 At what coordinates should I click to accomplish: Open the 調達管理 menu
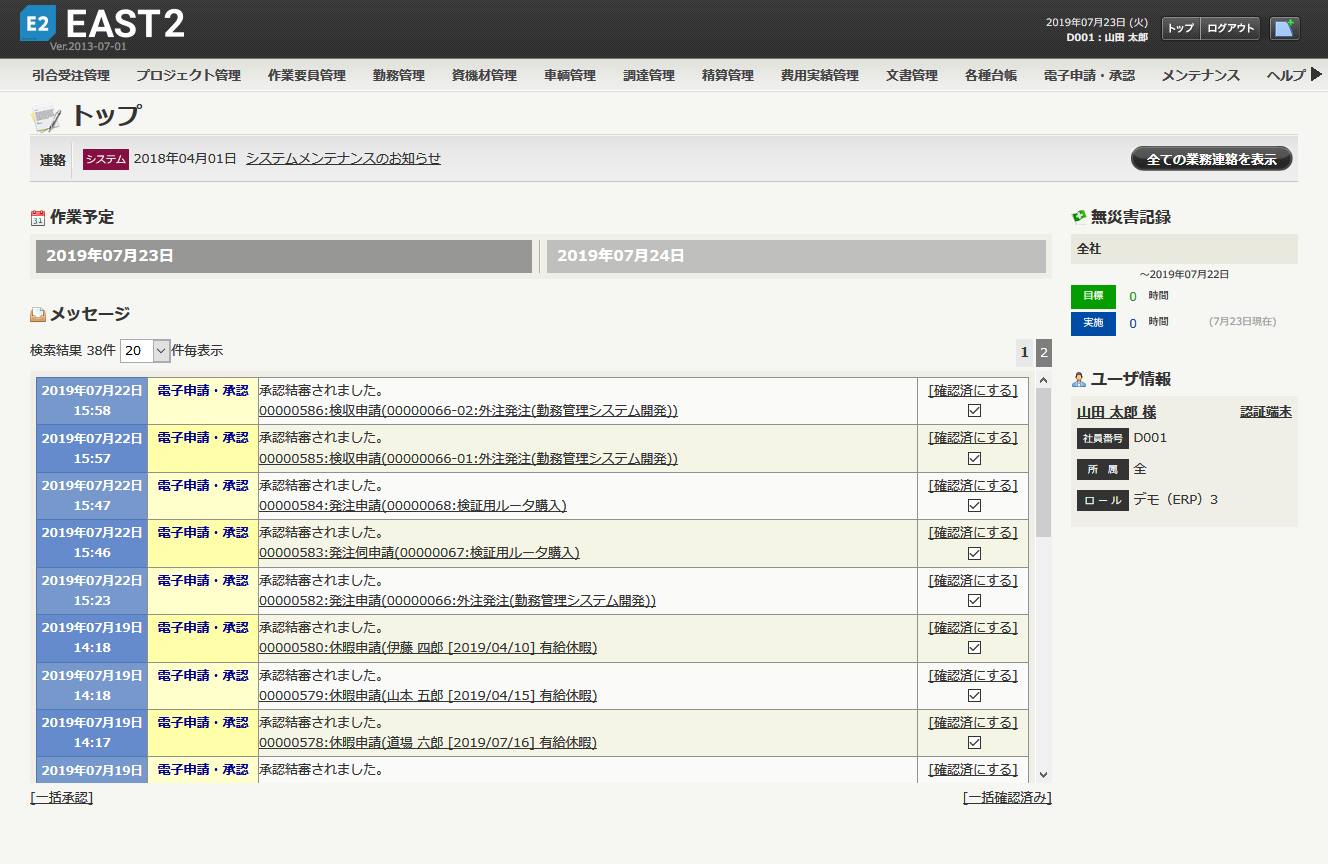[649, 75]
